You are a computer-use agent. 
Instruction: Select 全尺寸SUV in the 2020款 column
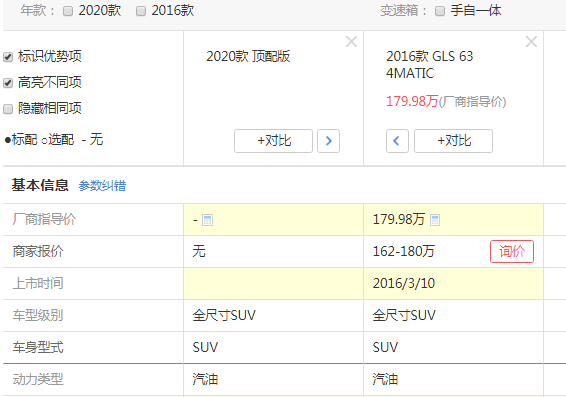point(224,315)
